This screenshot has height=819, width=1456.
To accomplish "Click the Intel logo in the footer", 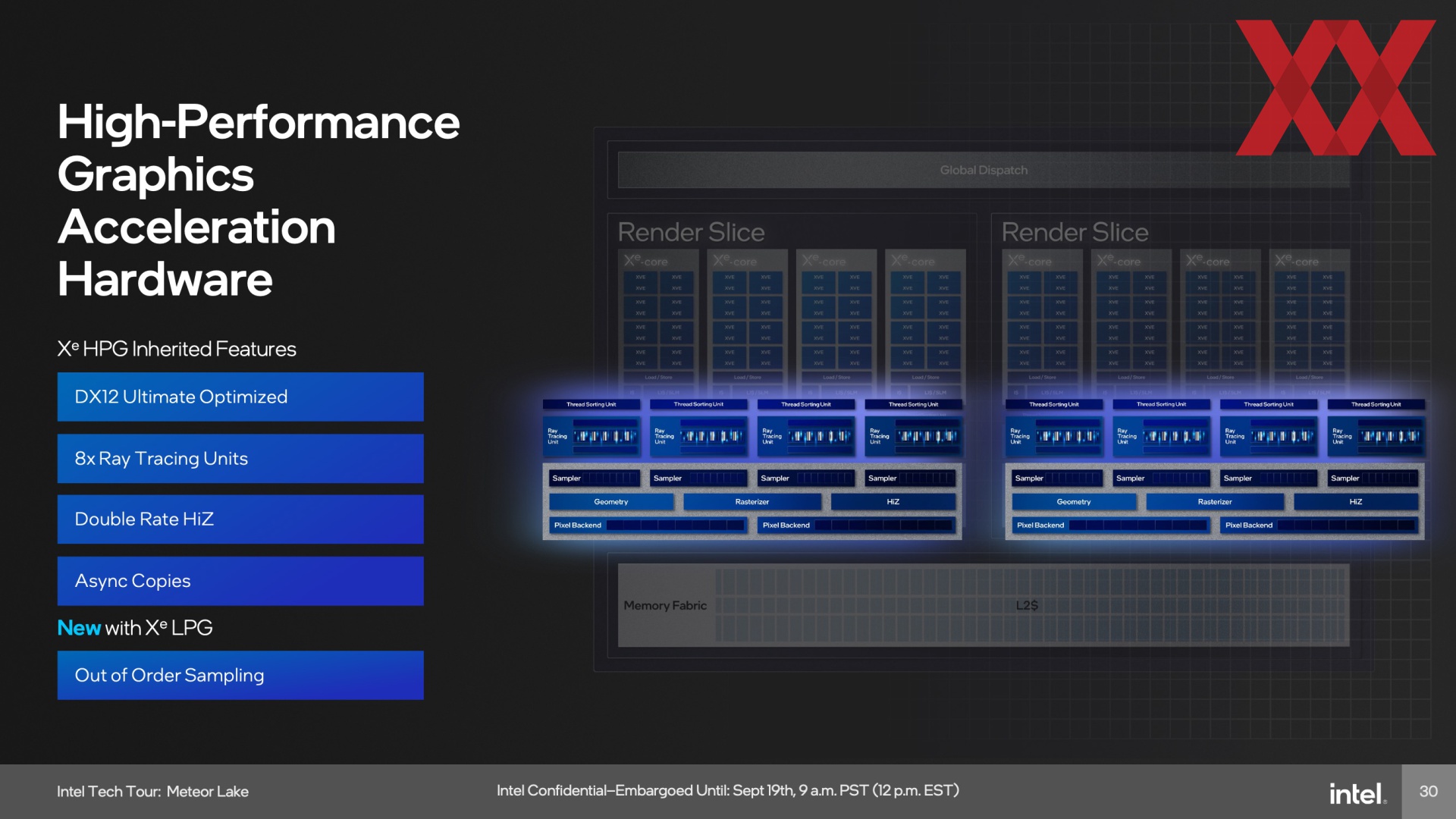I will pyautogui.click(x=1357, y=793).
